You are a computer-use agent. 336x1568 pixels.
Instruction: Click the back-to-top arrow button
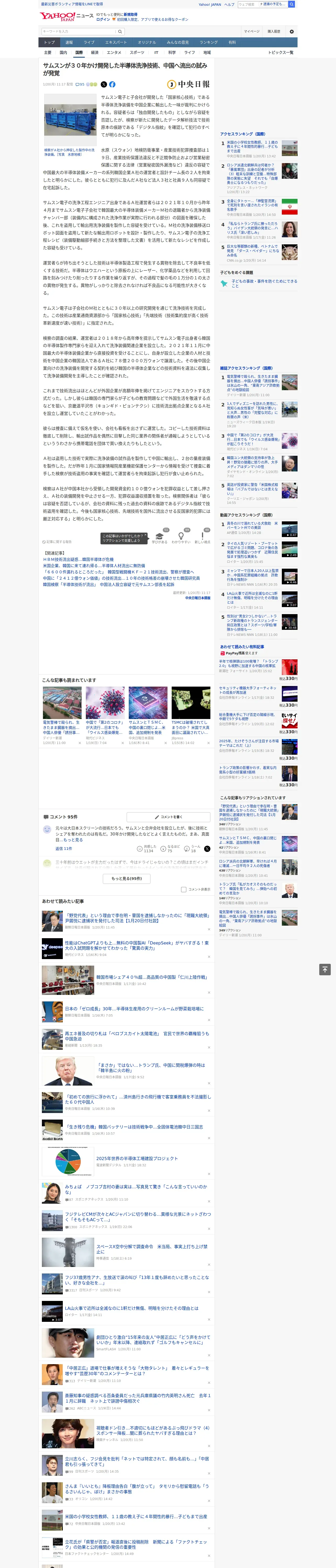click(x=325, y=969)
